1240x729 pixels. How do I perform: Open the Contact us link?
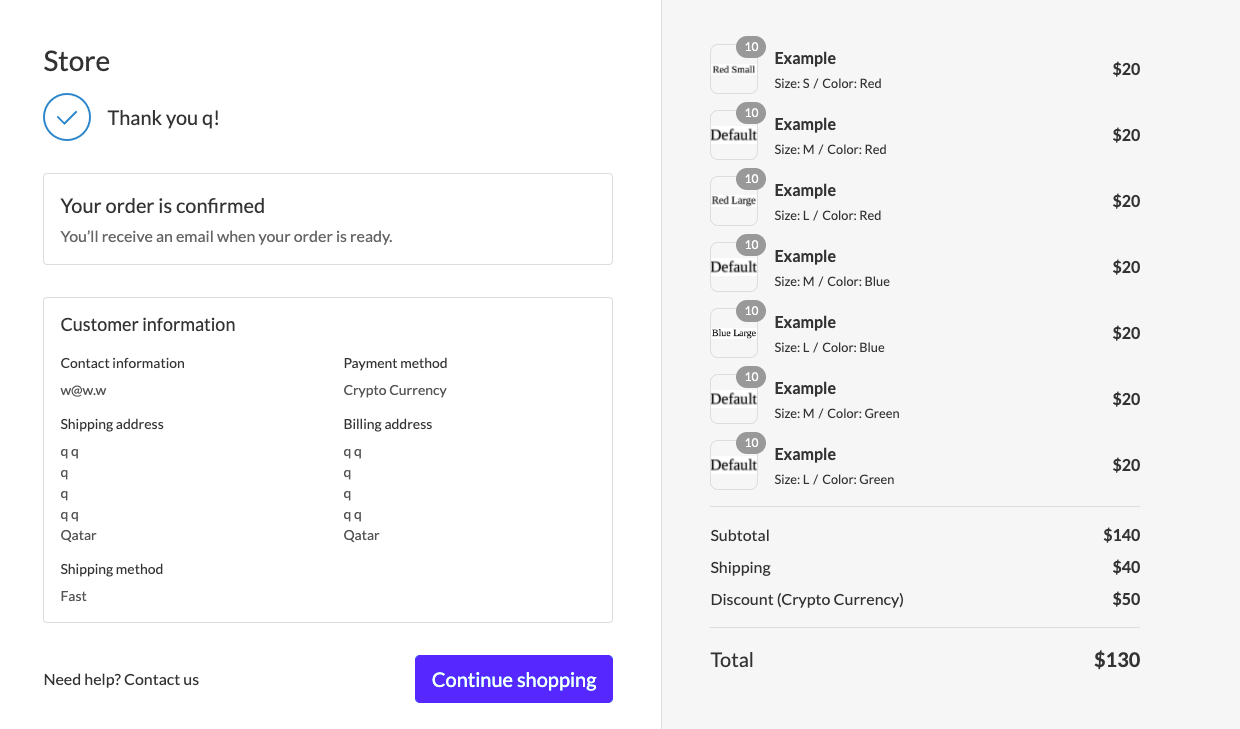pos(161,679)
